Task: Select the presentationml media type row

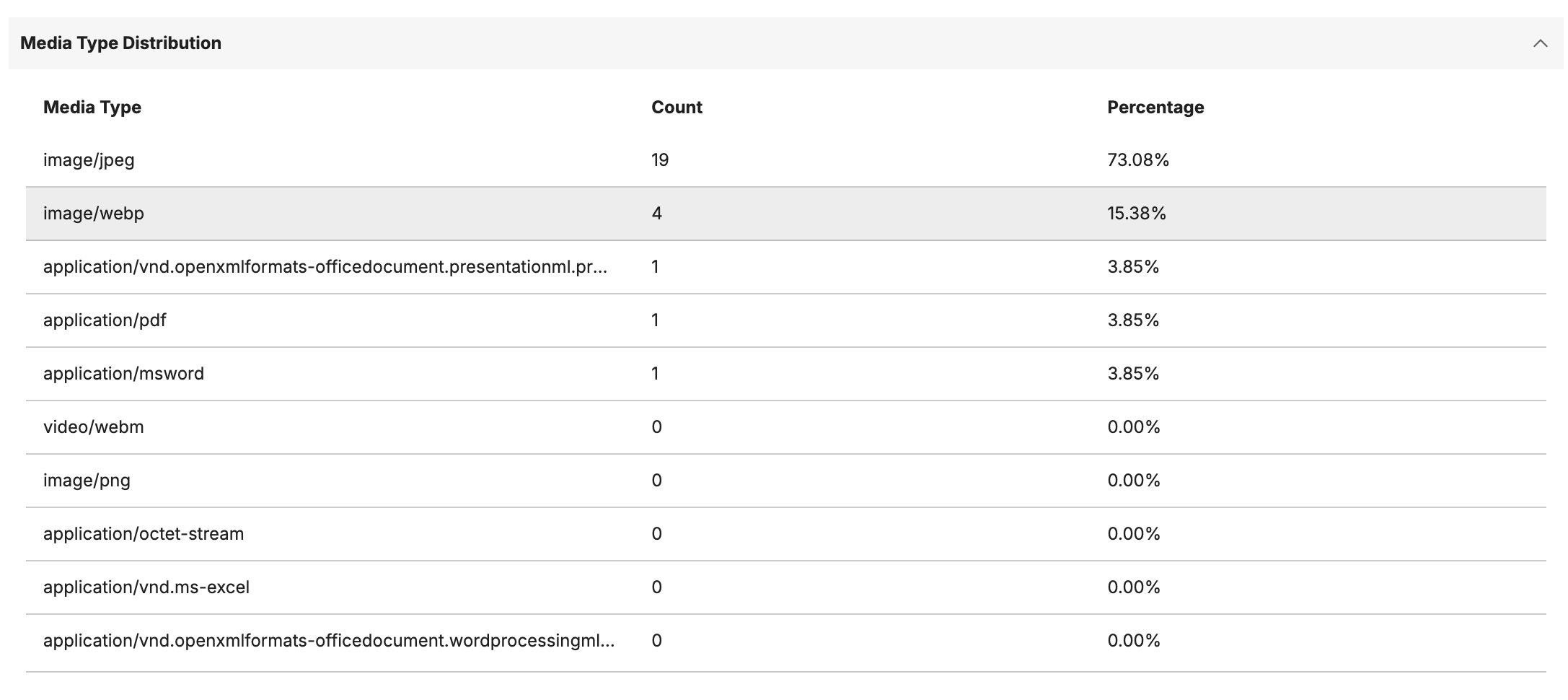Action: pos(325,267)
